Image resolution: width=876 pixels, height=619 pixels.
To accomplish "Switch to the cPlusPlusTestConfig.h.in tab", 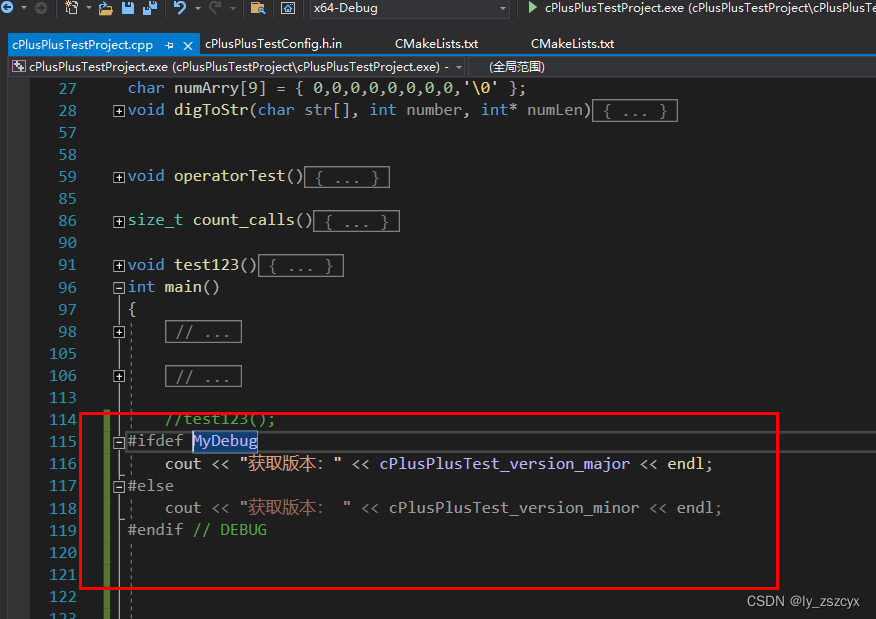I will tap(273, 44).
